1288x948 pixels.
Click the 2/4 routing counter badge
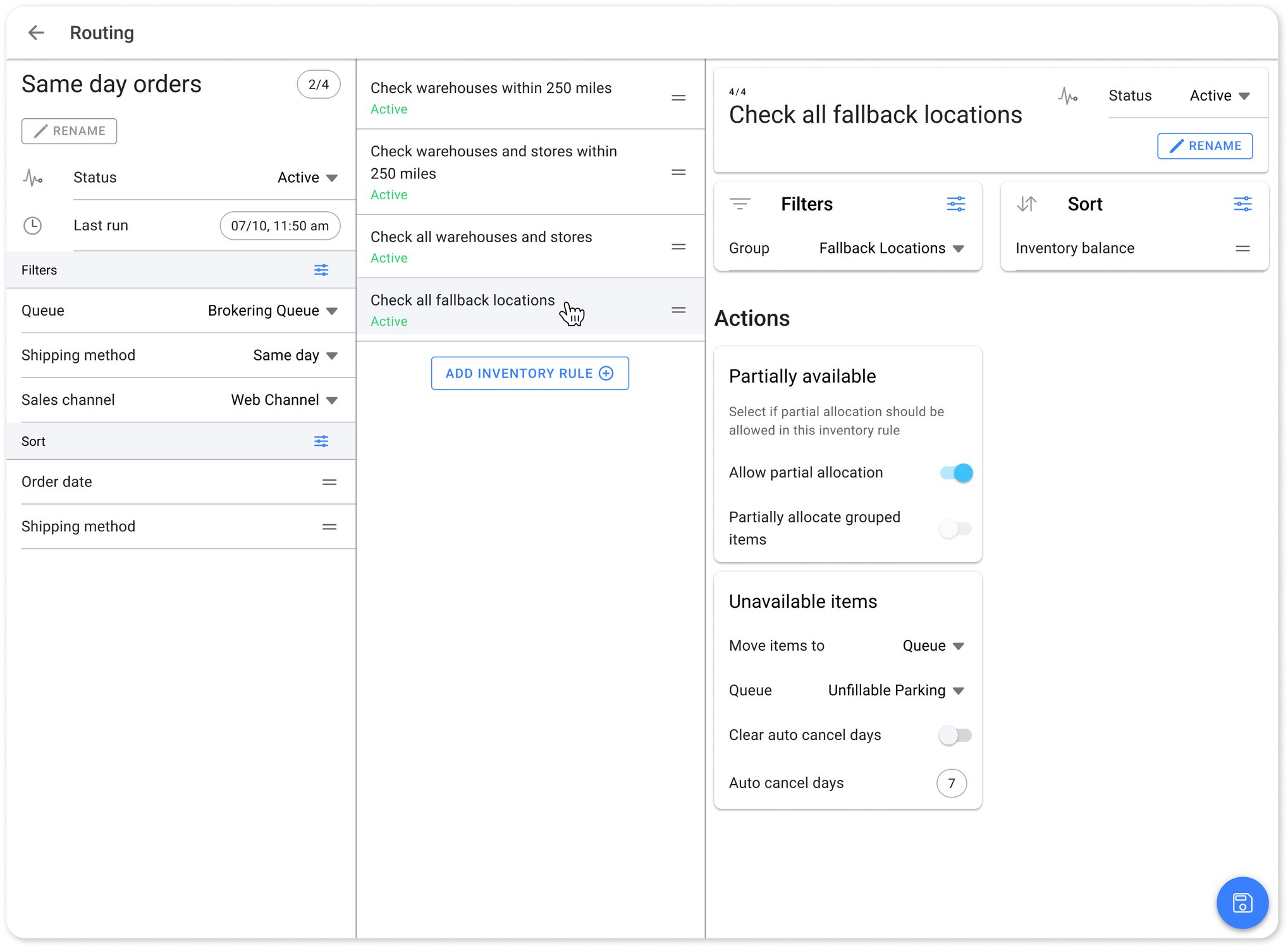click(x=319, y=84)
